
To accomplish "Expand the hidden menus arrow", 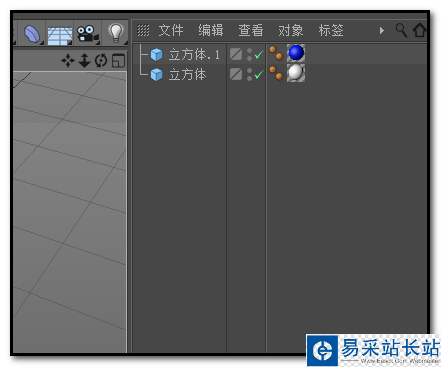I will (x=382, y=31).
